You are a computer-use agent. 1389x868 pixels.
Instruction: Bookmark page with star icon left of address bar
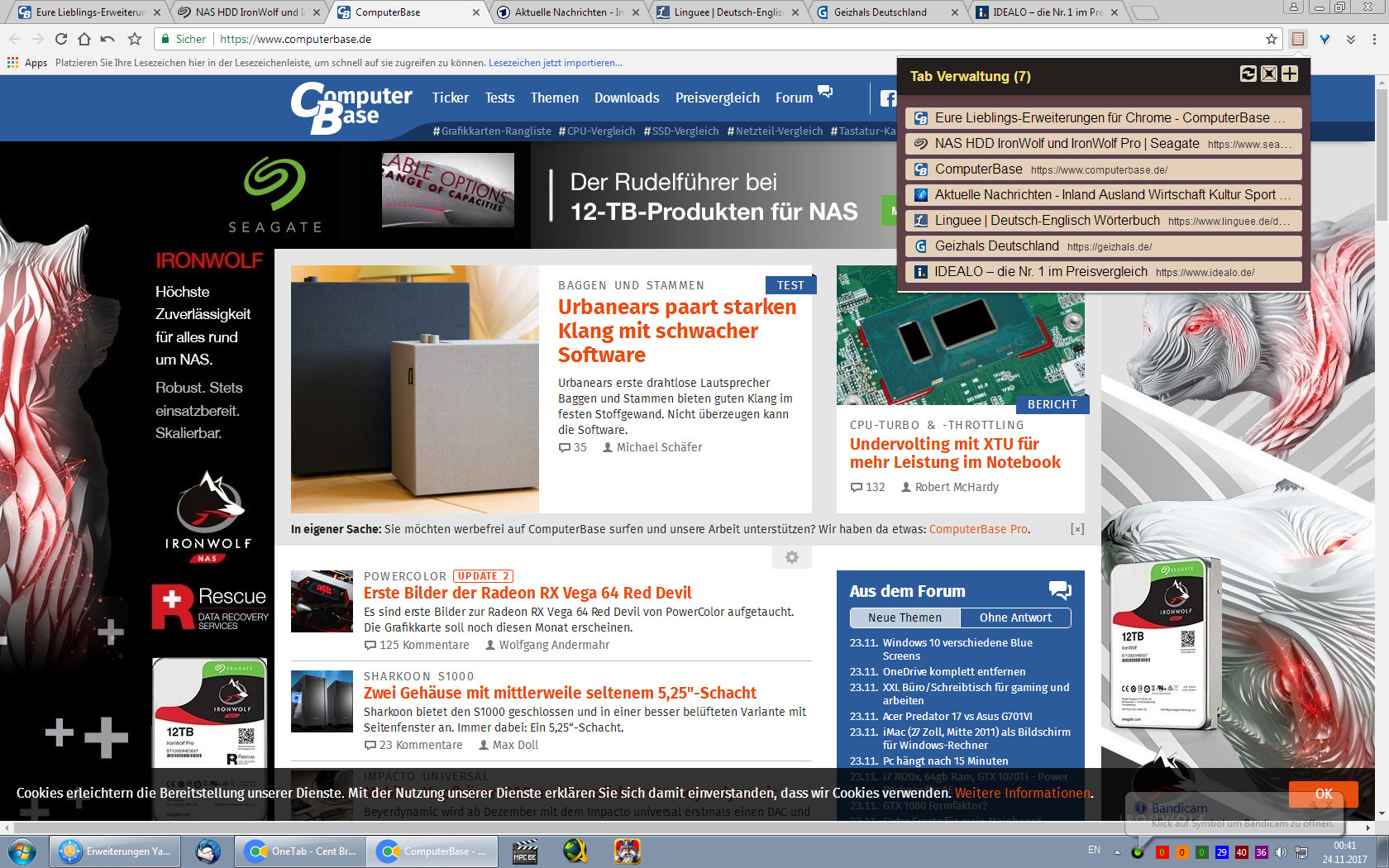click(x=135, y=39)
